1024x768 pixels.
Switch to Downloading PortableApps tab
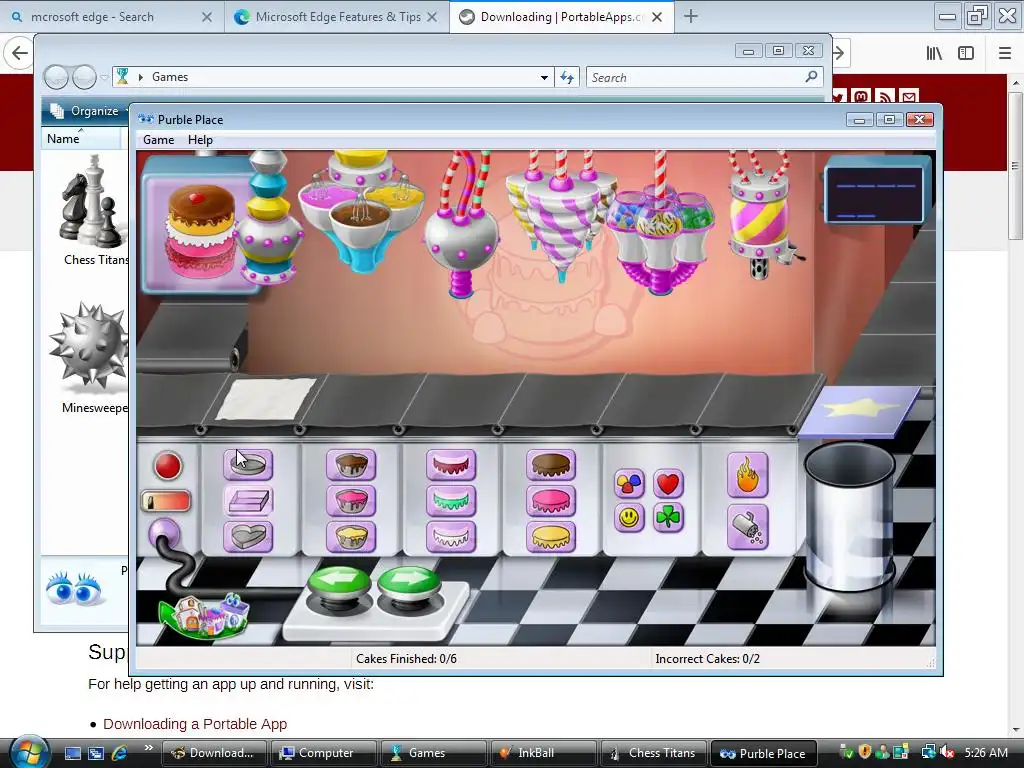click(562, 17)
